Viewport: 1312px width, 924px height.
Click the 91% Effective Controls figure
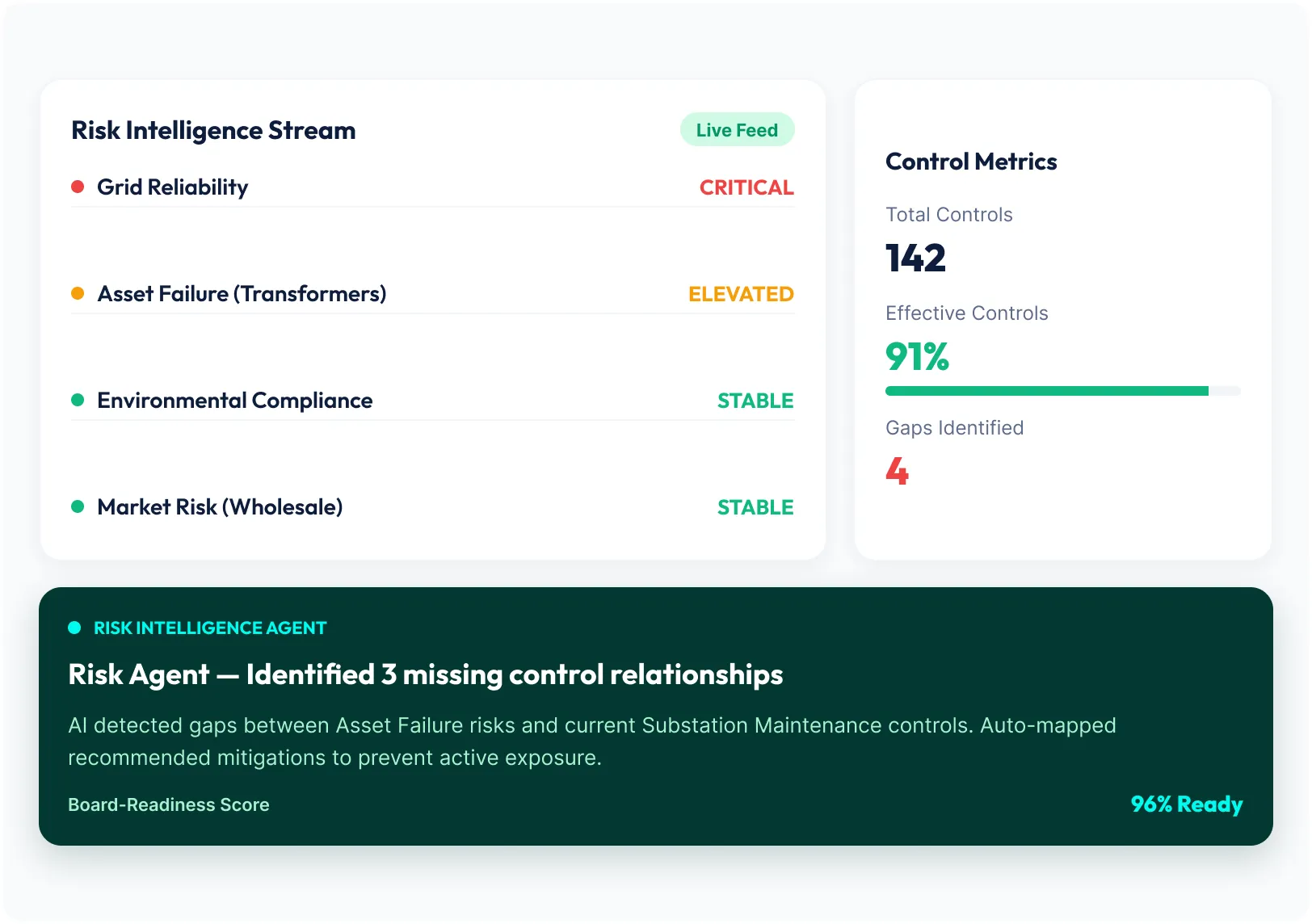[x=917, y=357]
